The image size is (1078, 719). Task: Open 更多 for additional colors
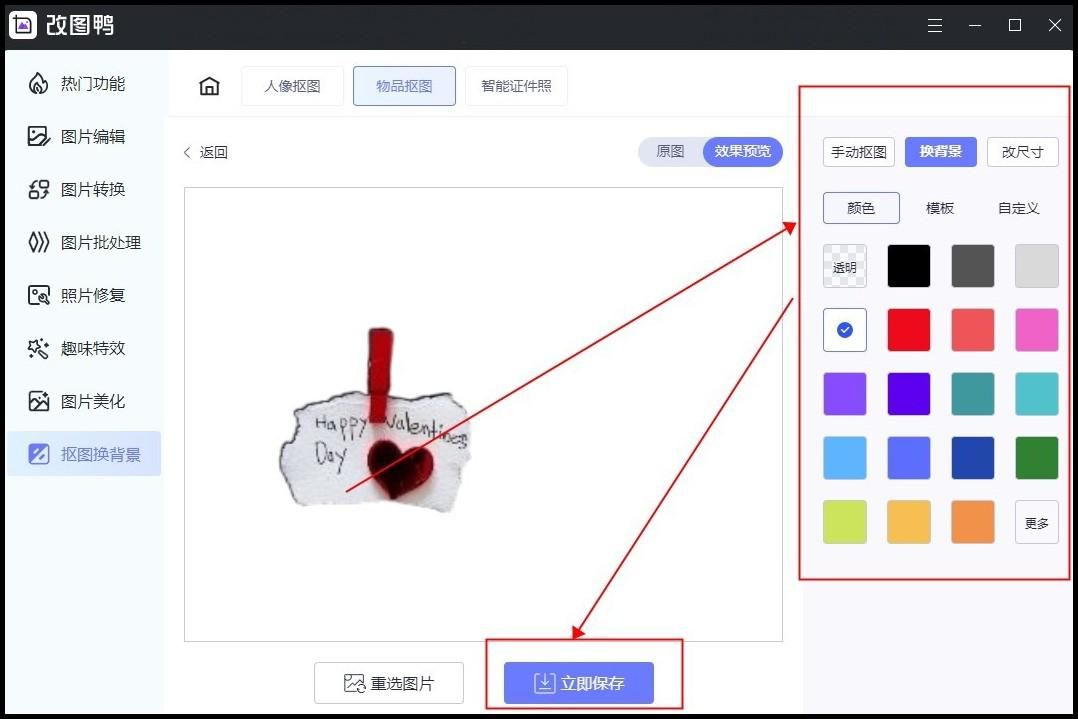coord(1036,521)
